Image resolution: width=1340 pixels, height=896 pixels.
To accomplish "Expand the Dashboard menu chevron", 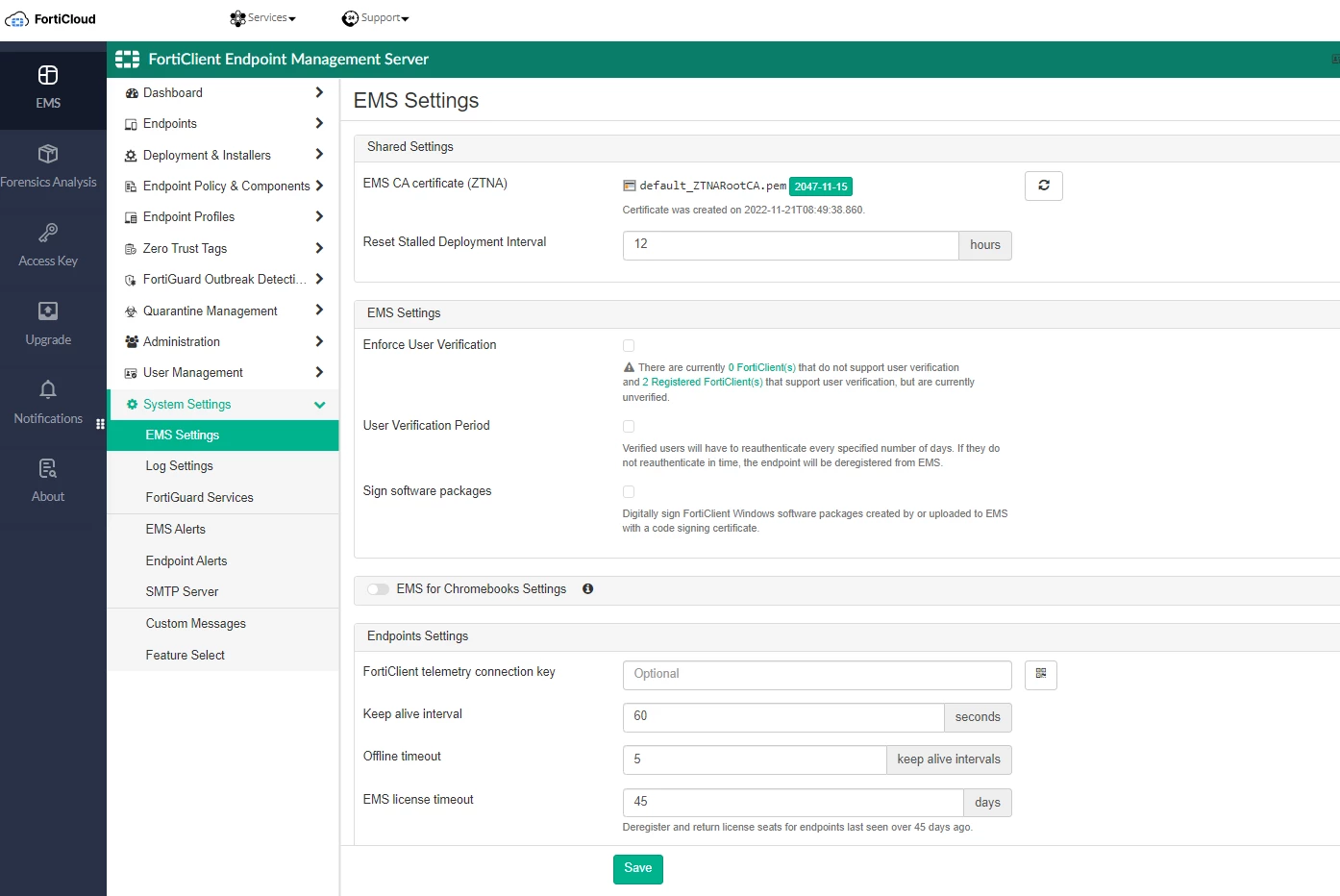I will [319, 92].
